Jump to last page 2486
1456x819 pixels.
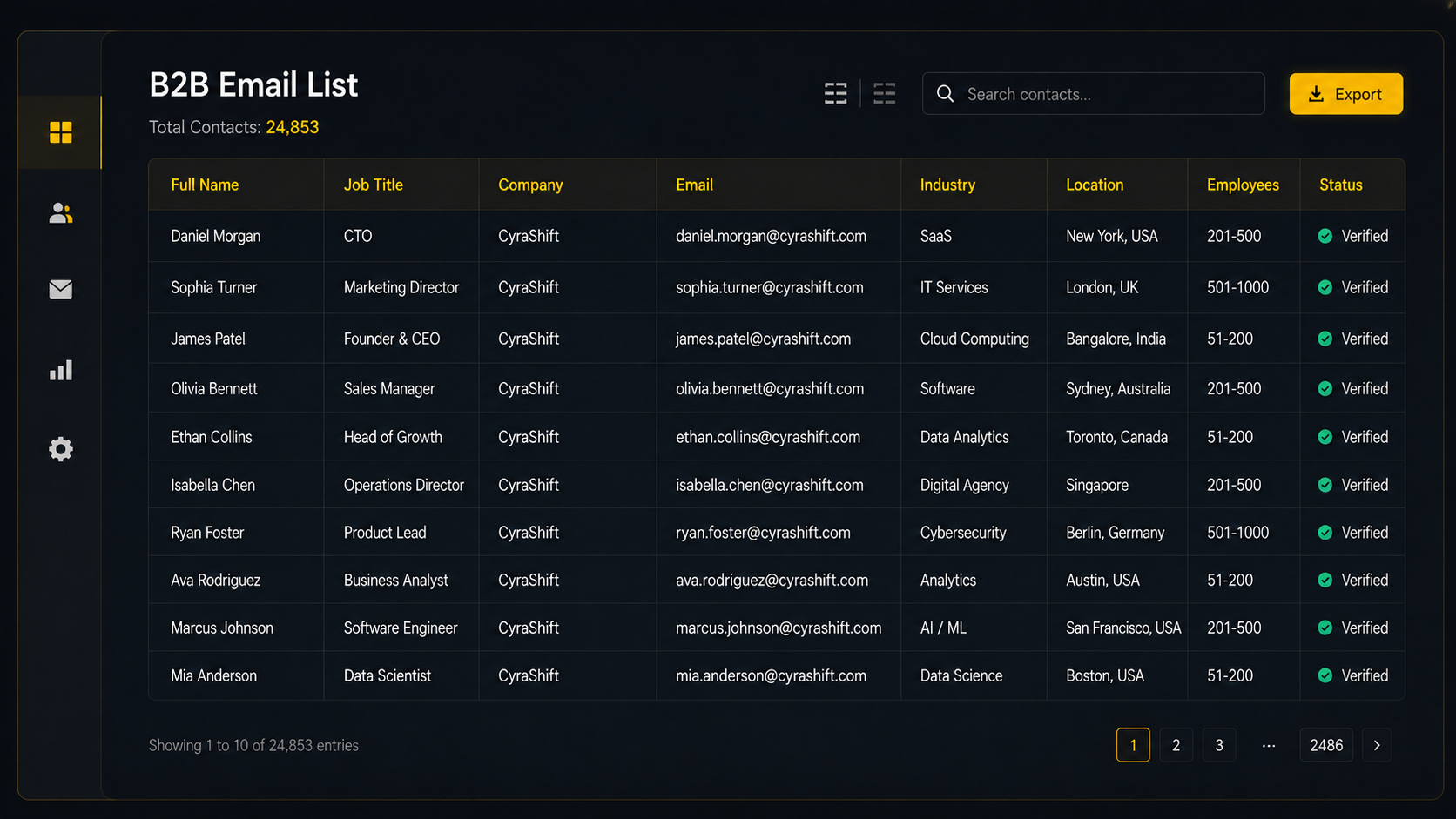[1326, 745]
